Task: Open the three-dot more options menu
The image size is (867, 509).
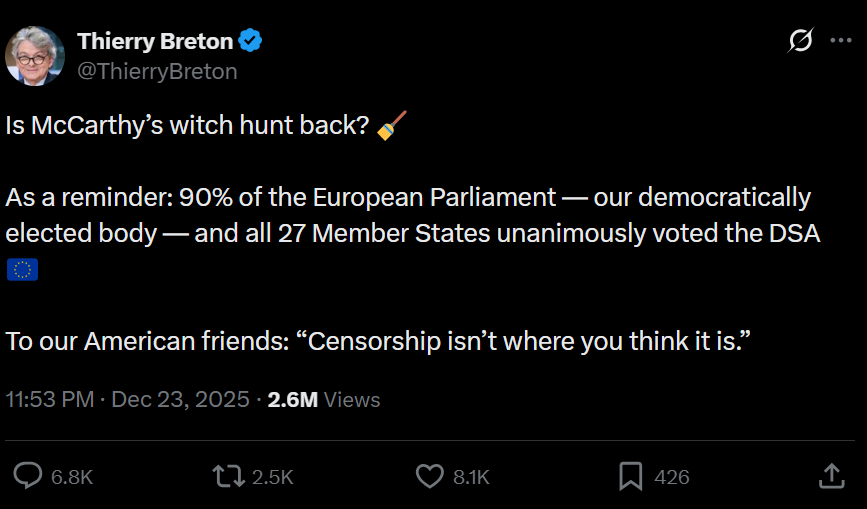Action: click(x=840, y=41)
